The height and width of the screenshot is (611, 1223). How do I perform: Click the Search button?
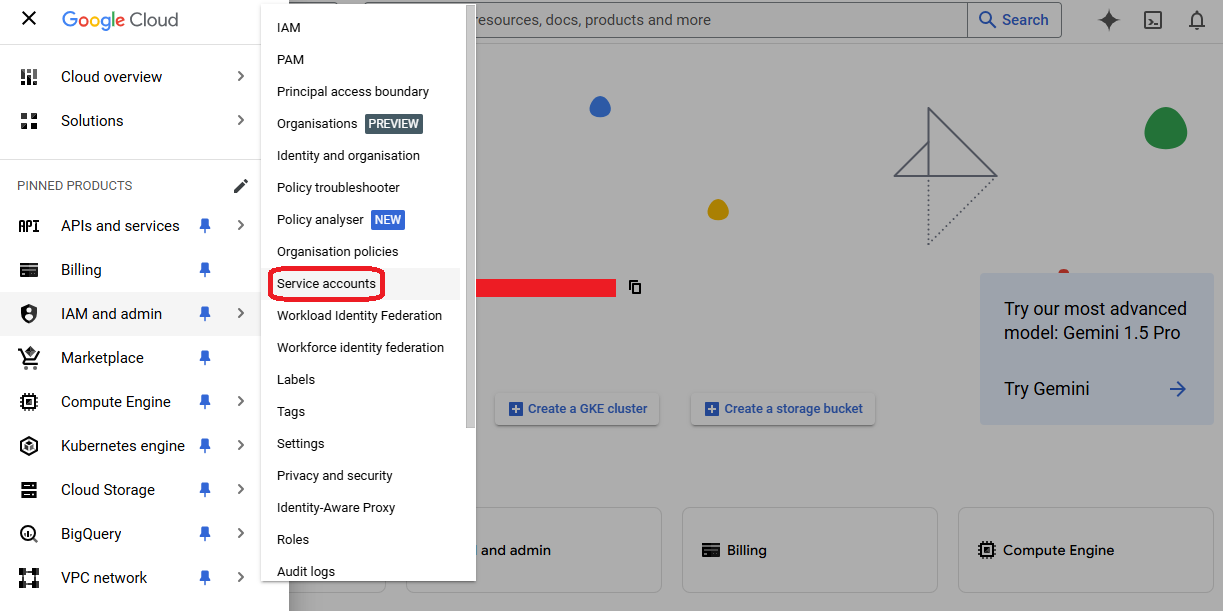1013,20
